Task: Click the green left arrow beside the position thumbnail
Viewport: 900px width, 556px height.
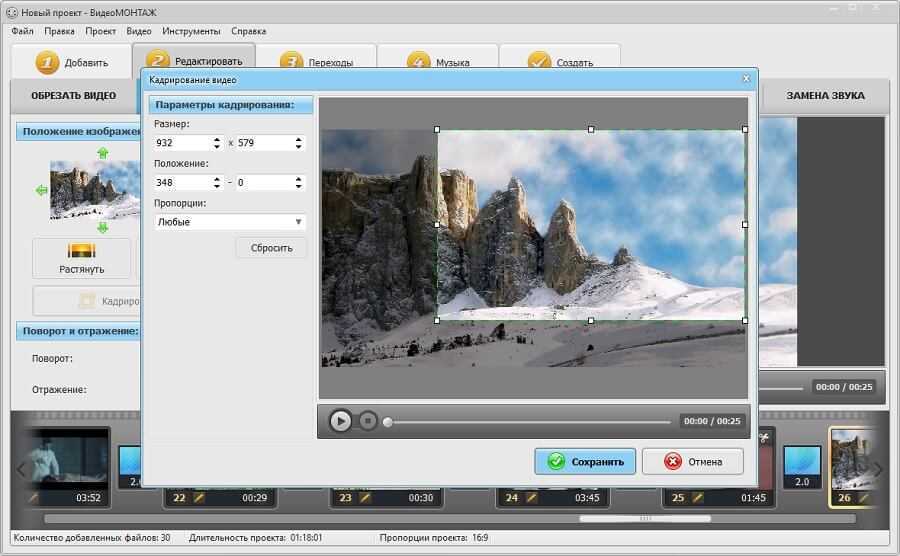Action: 41,190
